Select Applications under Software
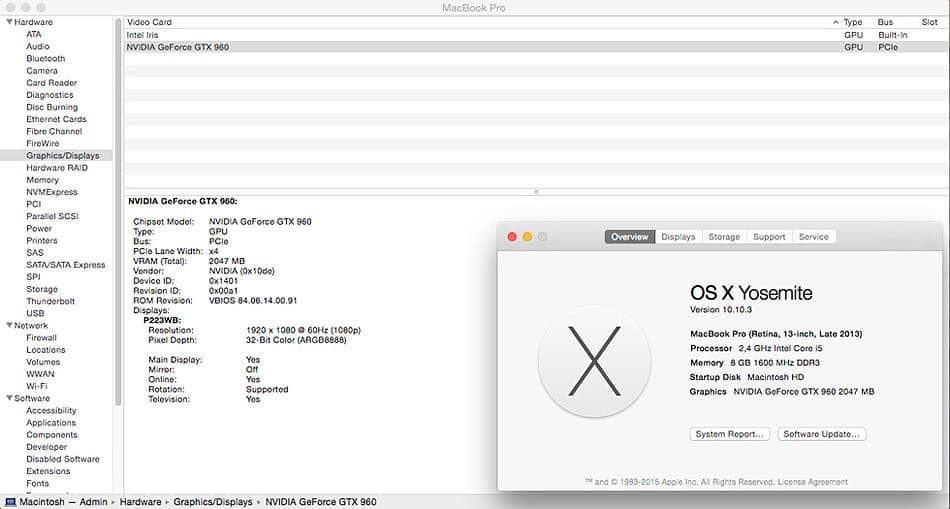950x509 pixels. point(51,422)
